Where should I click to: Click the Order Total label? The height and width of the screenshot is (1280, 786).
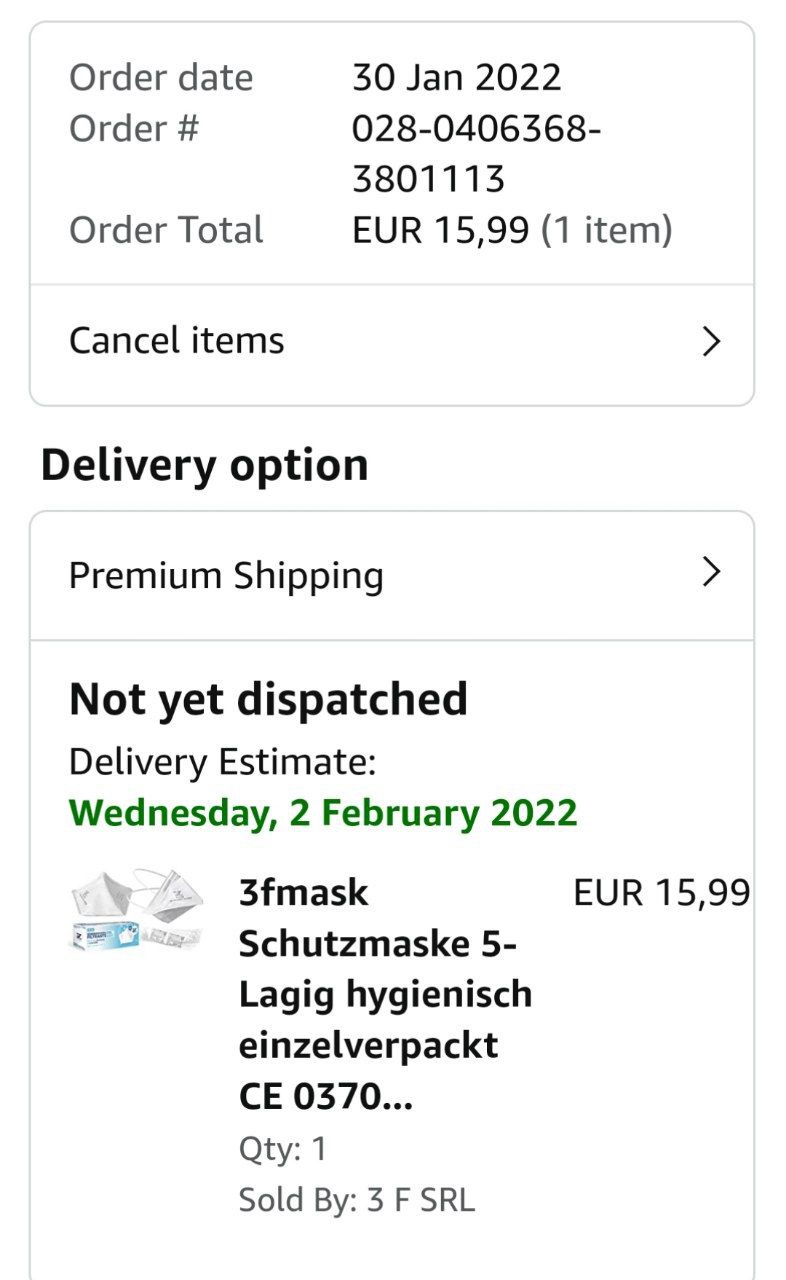coord(166,230)
